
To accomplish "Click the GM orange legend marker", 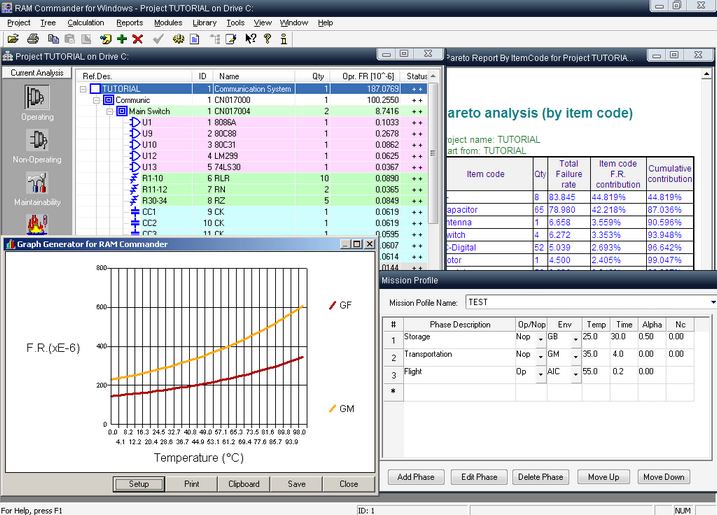I will pyautogui.click(x=333, y=408).
